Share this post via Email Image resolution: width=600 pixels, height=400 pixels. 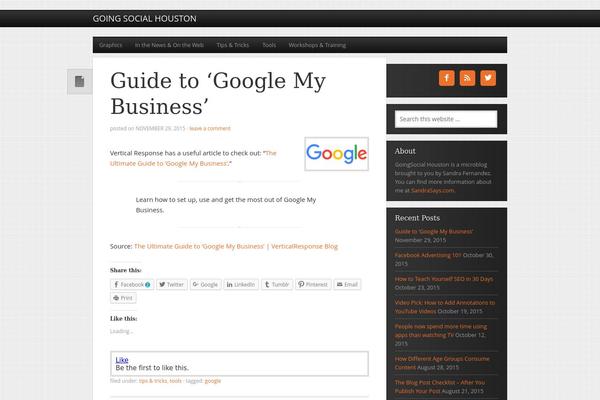pyautogui.click(x=347, y=284)
